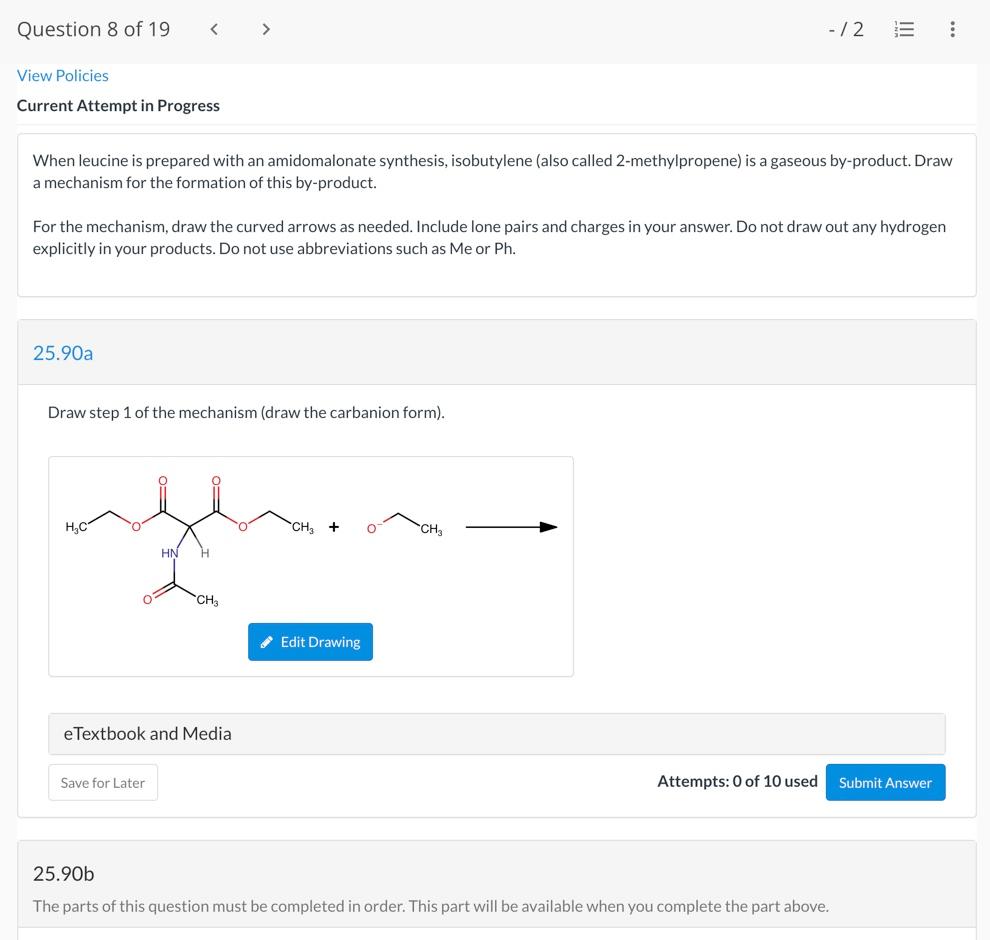Image resolution: width=990 pixels, height=940 pixels.
Task: Click the 'Question 8 of 19' title
Action: [x=93, y=29]
